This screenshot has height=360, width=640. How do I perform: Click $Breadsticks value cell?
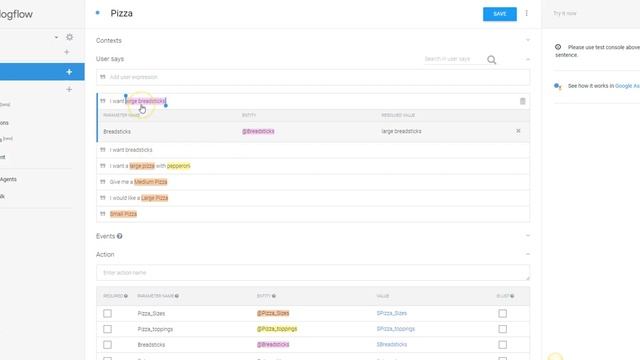point(391,345)
